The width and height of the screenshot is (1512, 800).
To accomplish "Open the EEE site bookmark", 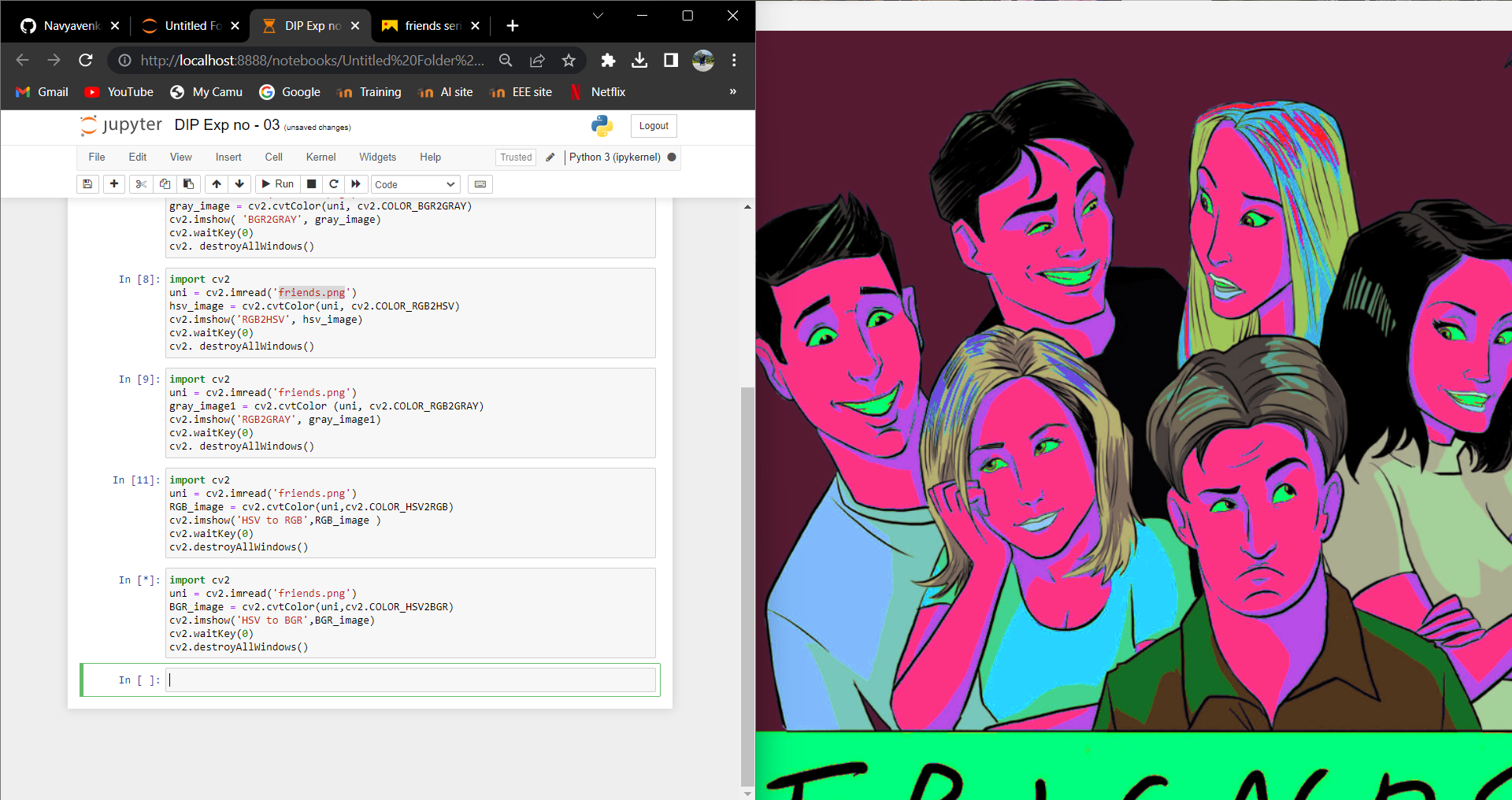I will (x=521, y=92).
